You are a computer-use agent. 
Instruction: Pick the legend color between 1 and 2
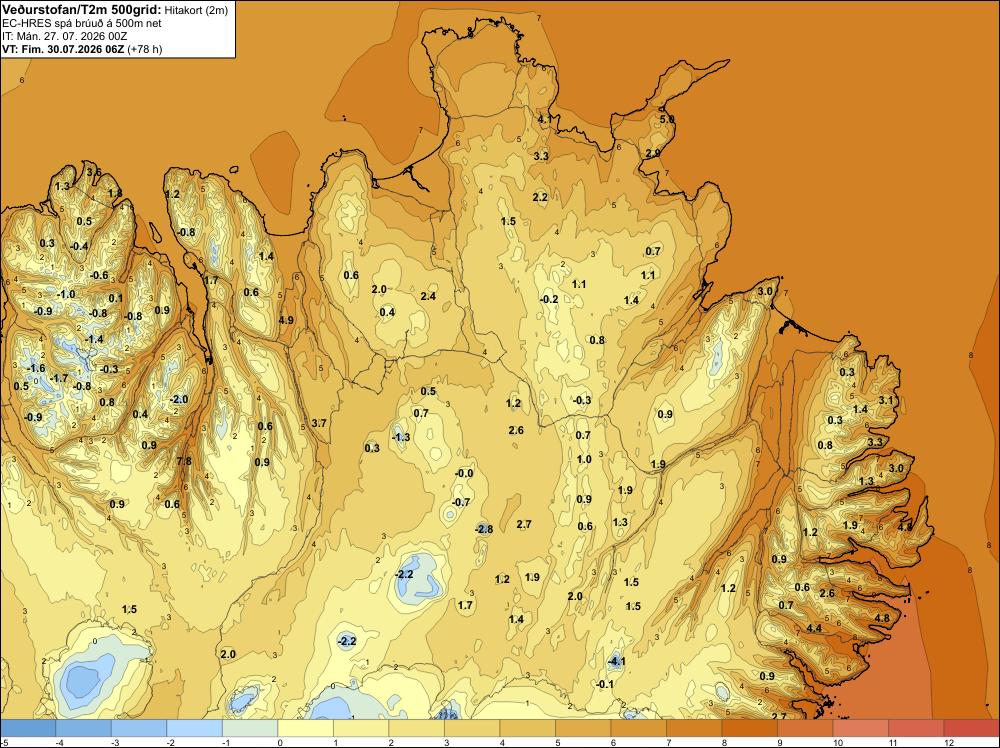tap(361, 728)
